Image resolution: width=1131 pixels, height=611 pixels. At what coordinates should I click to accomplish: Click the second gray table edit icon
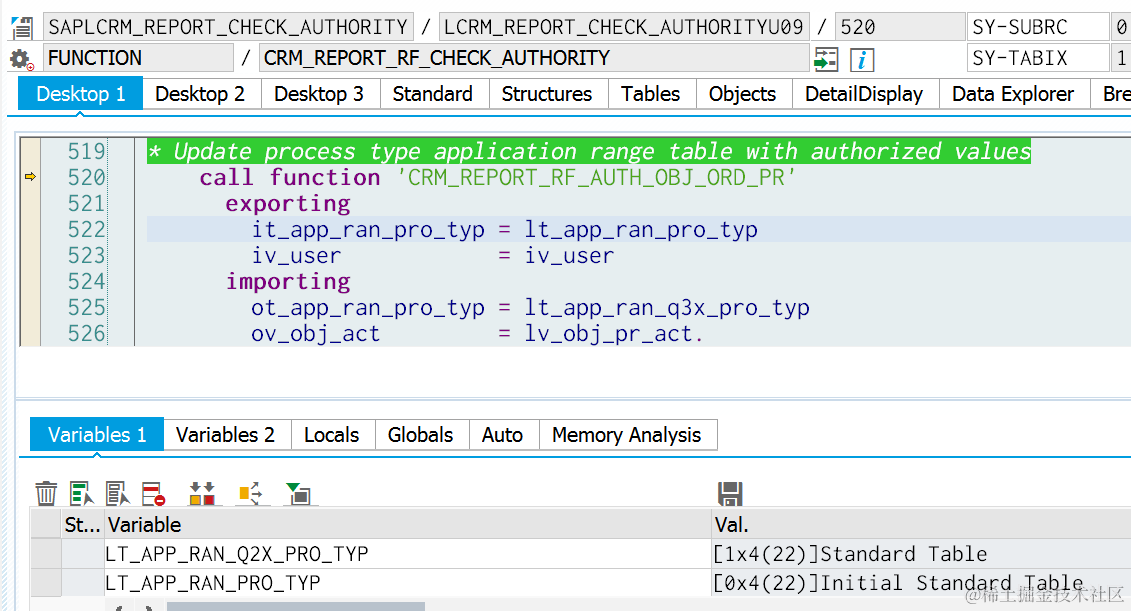pyautogui.click(x=118, y=493)
